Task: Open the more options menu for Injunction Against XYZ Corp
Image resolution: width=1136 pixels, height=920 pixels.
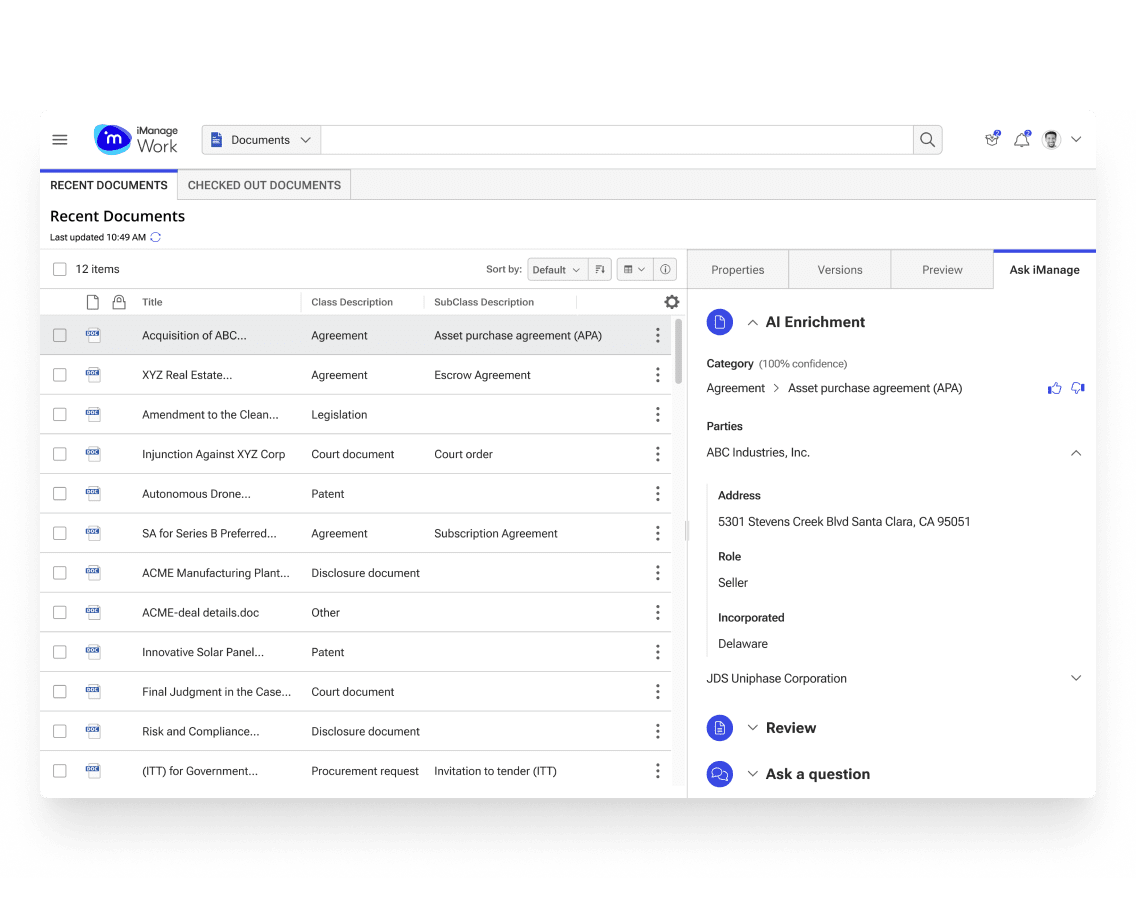Action: click(657, 453)
